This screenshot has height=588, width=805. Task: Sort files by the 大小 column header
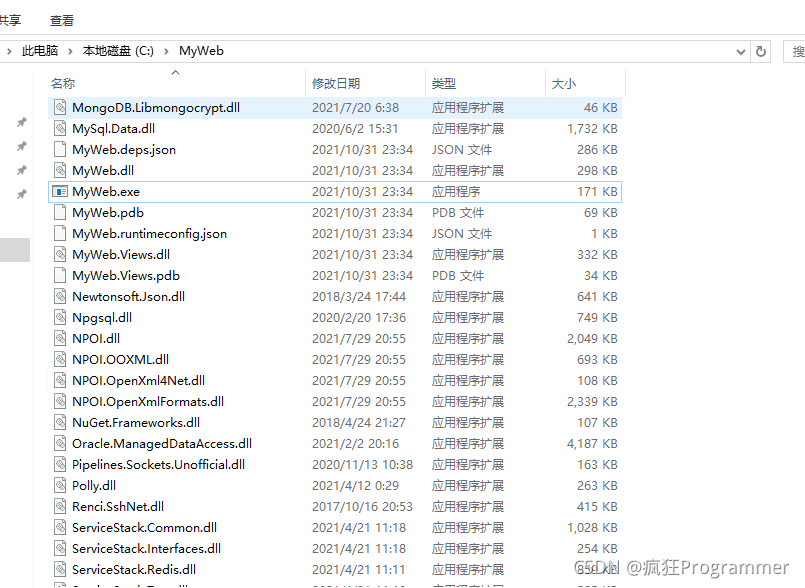tap(563, 84)
